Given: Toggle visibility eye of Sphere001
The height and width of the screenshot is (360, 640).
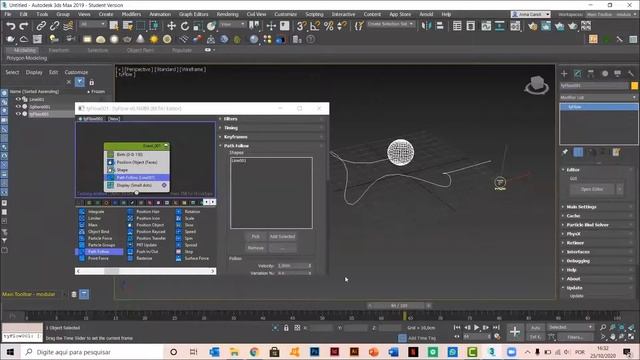Looking at the screenshot, I should 18,107.
